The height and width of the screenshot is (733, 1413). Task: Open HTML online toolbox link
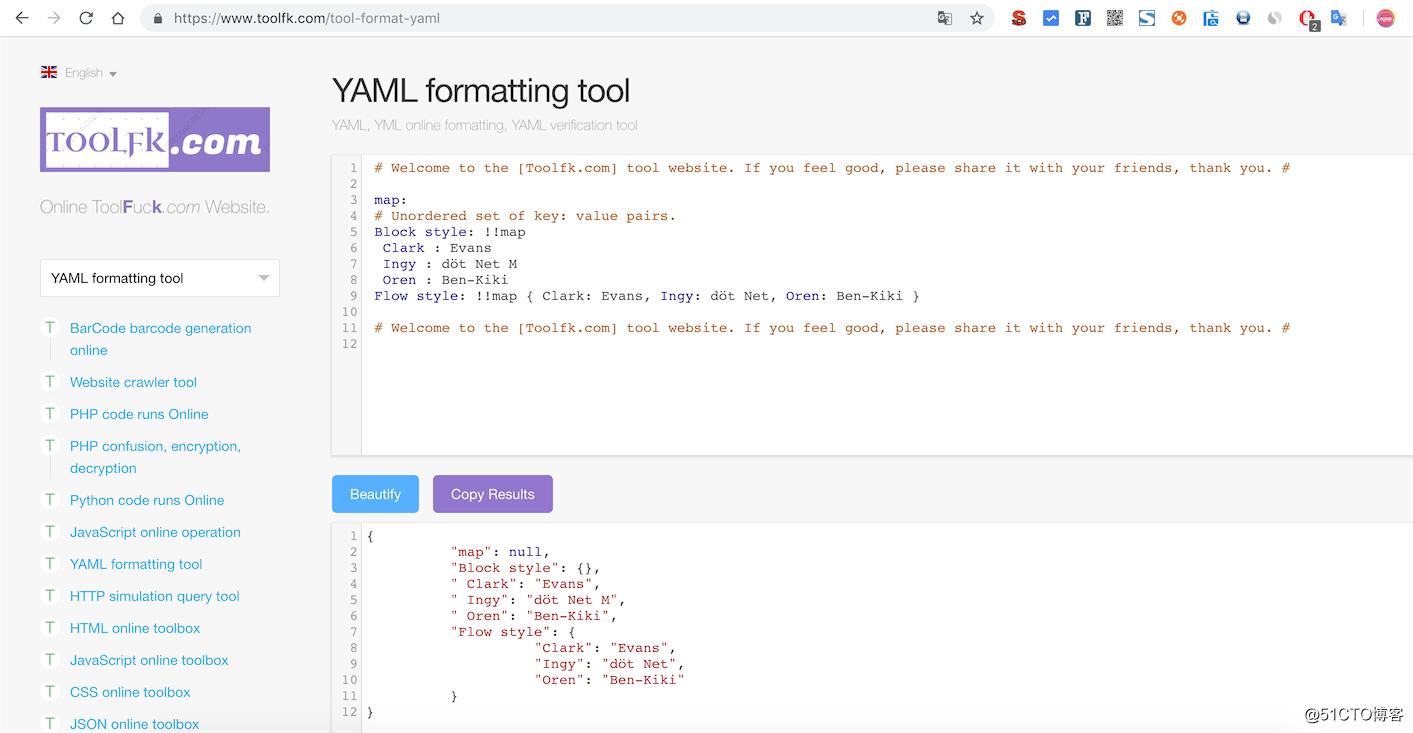135,628
